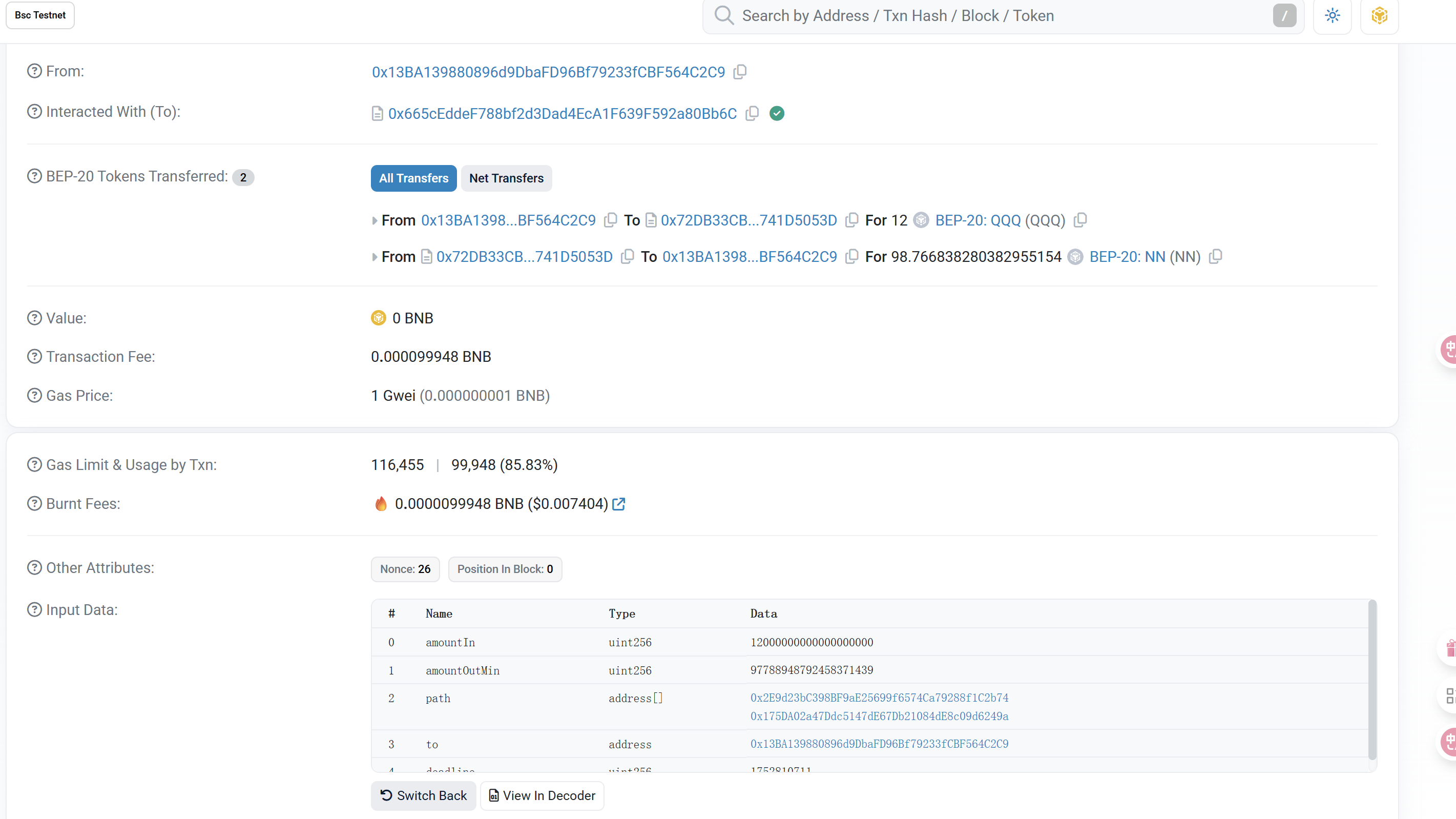
Task: Copy the QQQ token address
Action: (x=1080, y=220)
